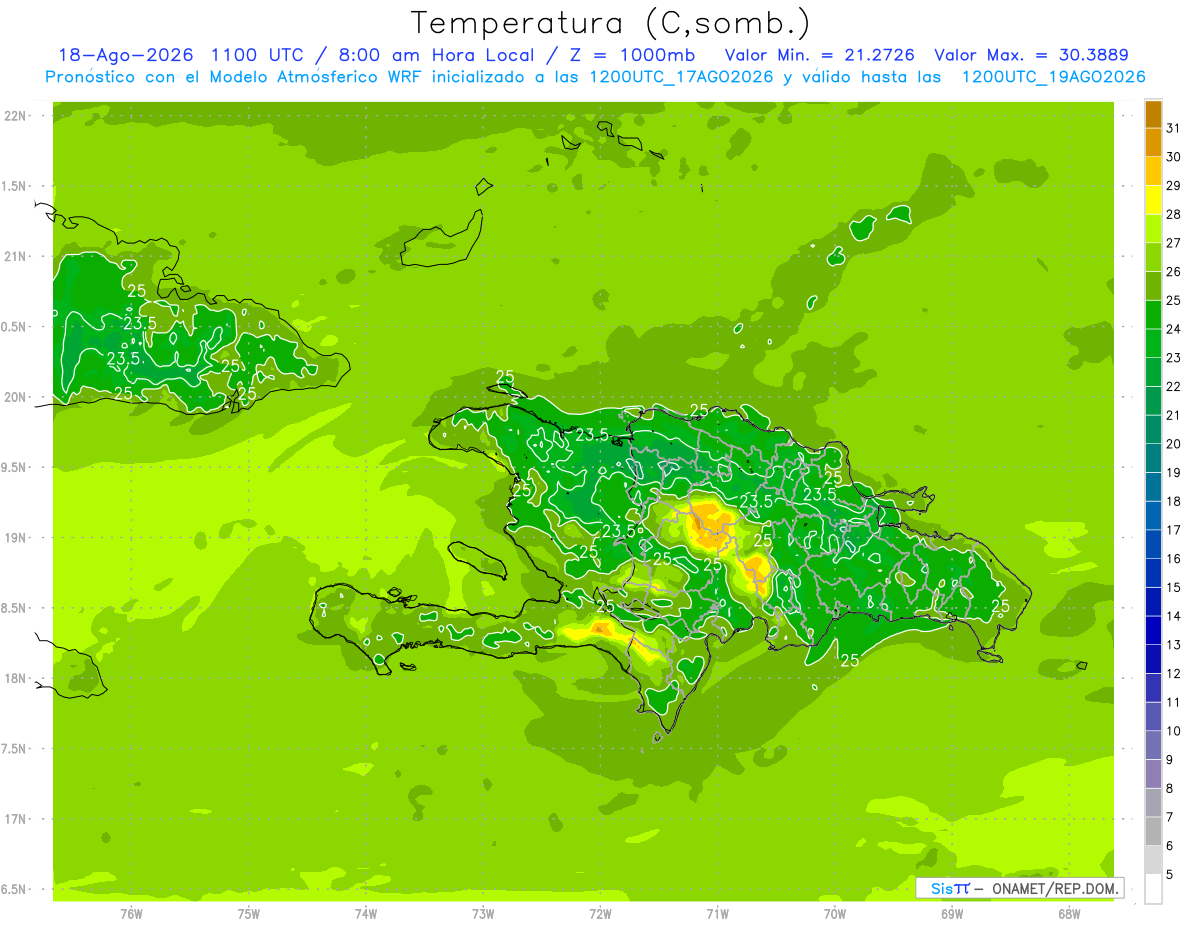
Task: Click the '69W' longitude axis label
Action: pos(953,914)
